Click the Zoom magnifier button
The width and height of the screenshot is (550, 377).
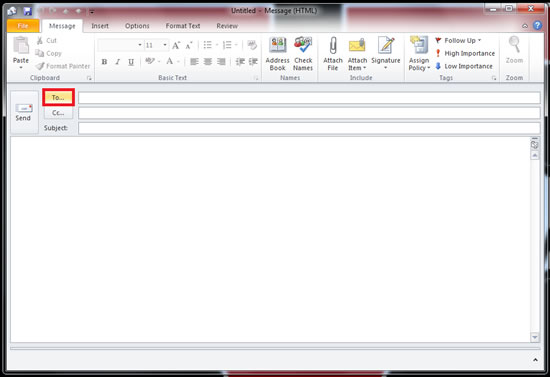(514, 50)
